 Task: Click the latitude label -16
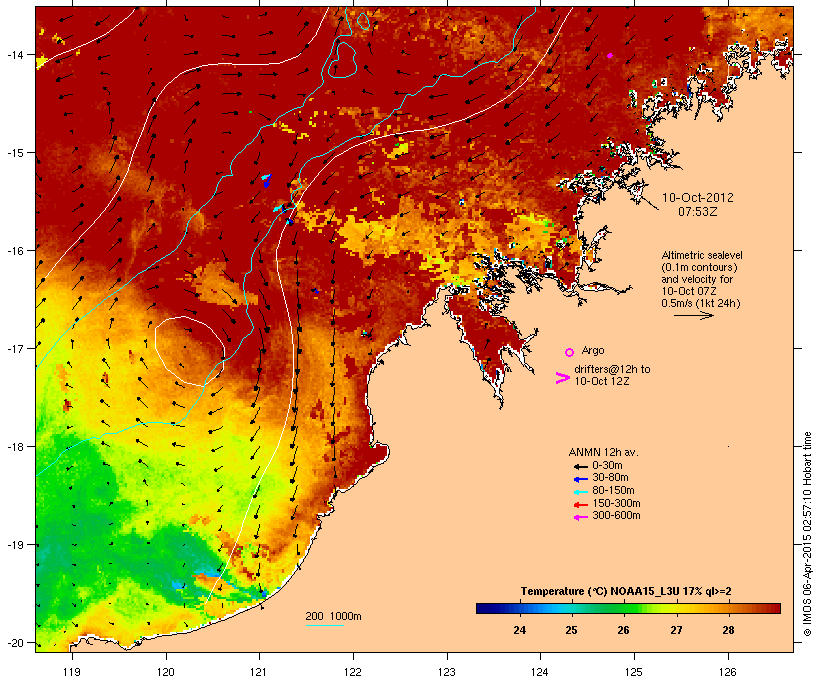click(x=14, y=251)
